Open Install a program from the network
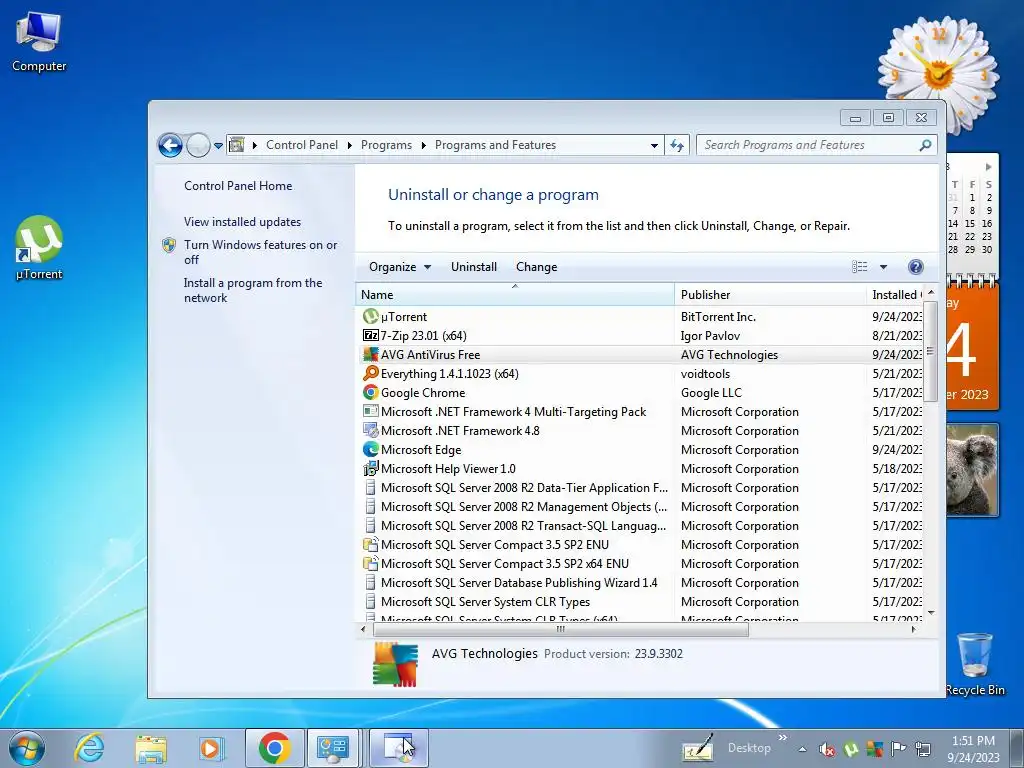 coord(253,290)
